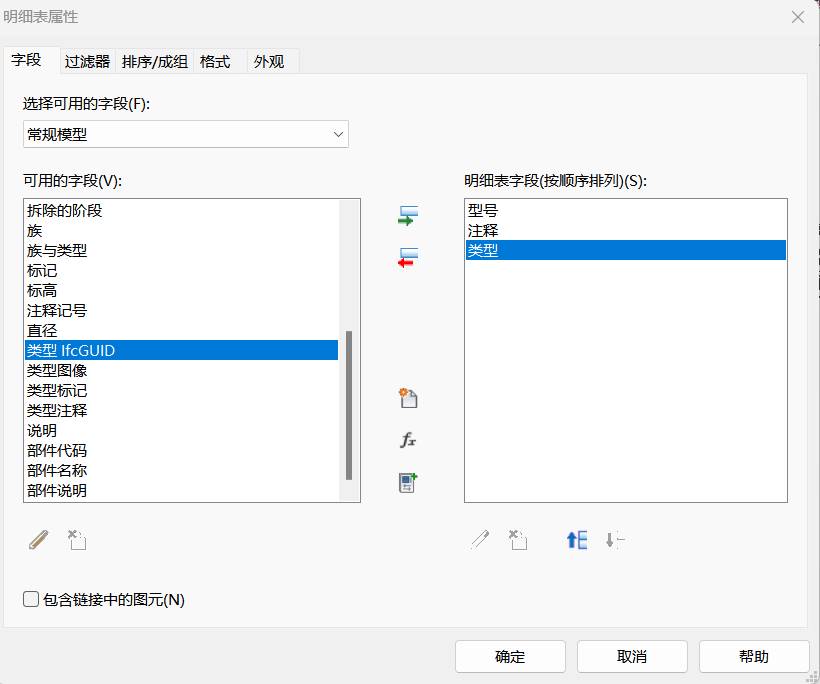Click the edit parameter pencil under available fields

(x=38, y=541)
